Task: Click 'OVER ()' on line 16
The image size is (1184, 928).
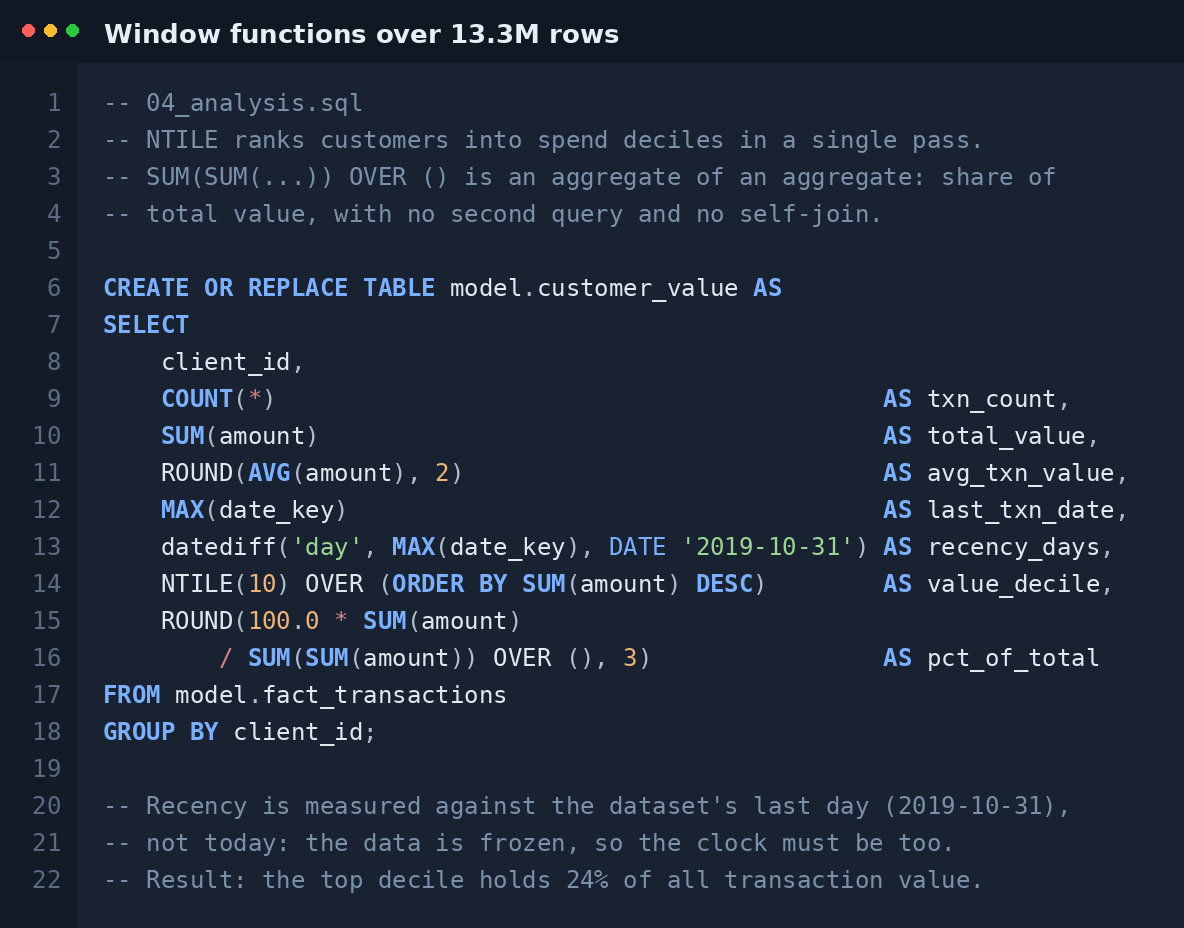Action: click(x=544, y=658)
